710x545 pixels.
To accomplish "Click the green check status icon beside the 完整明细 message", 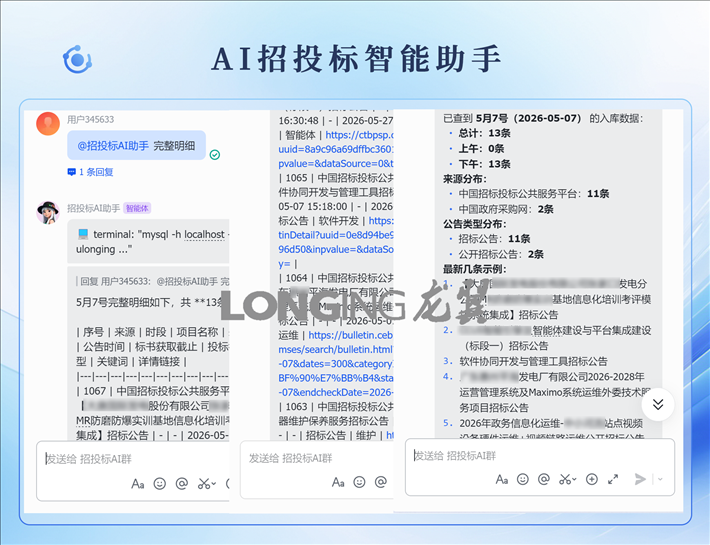I will (x=215, y=155).
